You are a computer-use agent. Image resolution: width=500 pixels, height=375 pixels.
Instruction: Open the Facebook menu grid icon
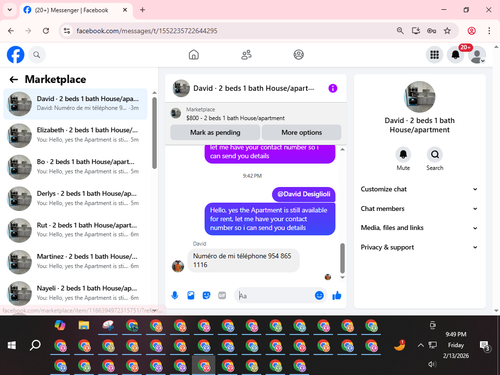(x=434, y=55)
